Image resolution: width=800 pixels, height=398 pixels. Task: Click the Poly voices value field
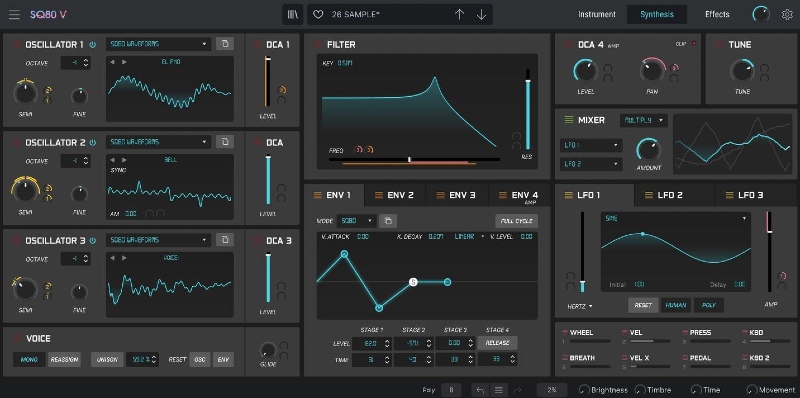pos(451,390)
